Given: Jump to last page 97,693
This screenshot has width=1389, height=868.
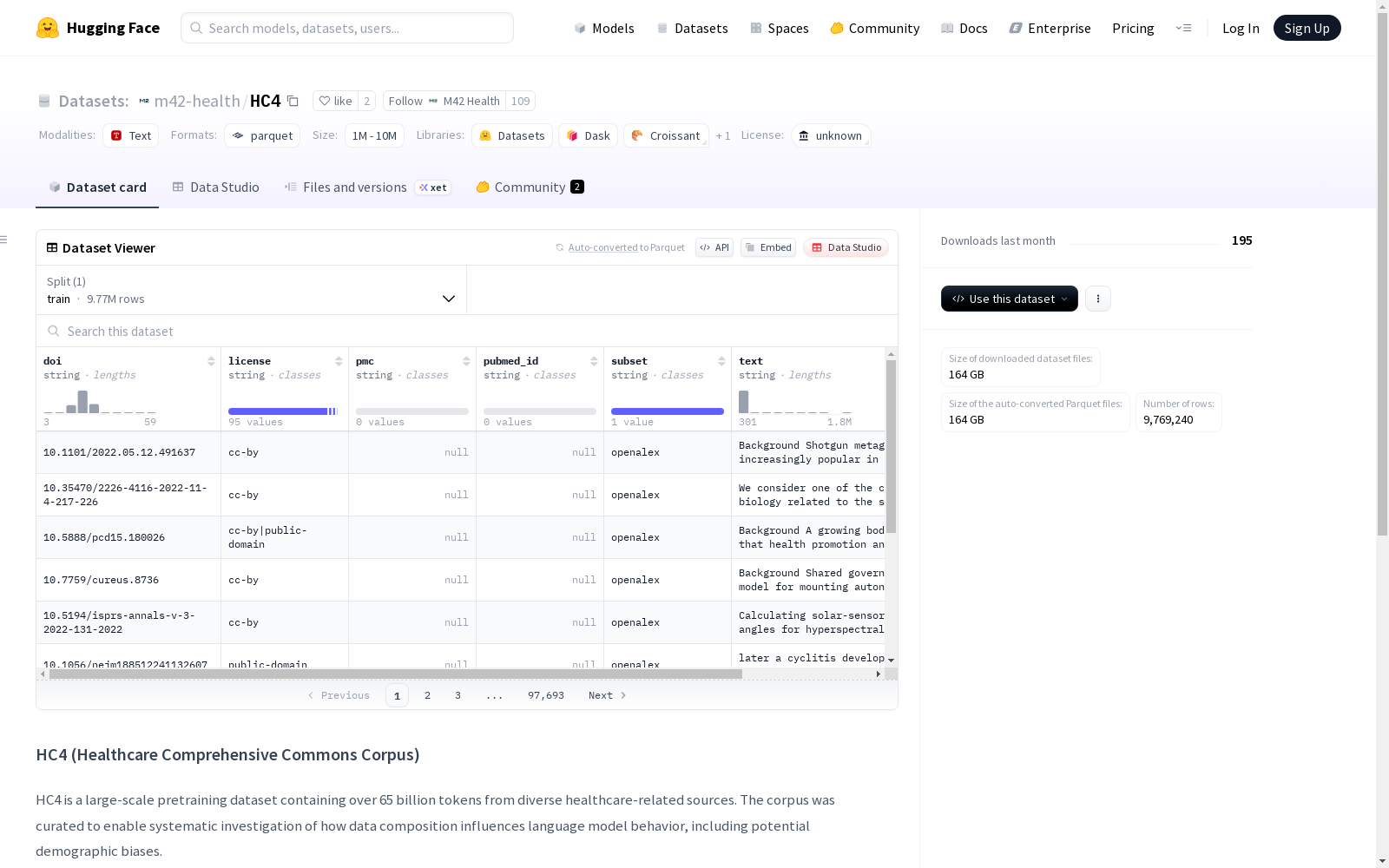Looking at the screenshot, I should click(x=546, y=695).
